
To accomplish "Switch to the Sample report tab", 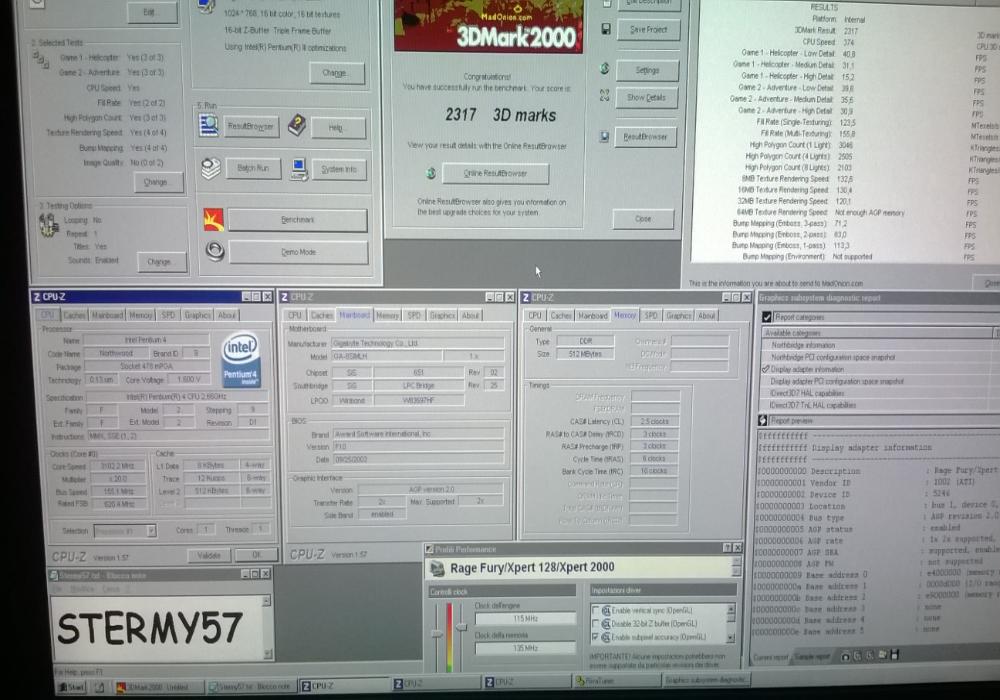I will click(x=812, y=656).
